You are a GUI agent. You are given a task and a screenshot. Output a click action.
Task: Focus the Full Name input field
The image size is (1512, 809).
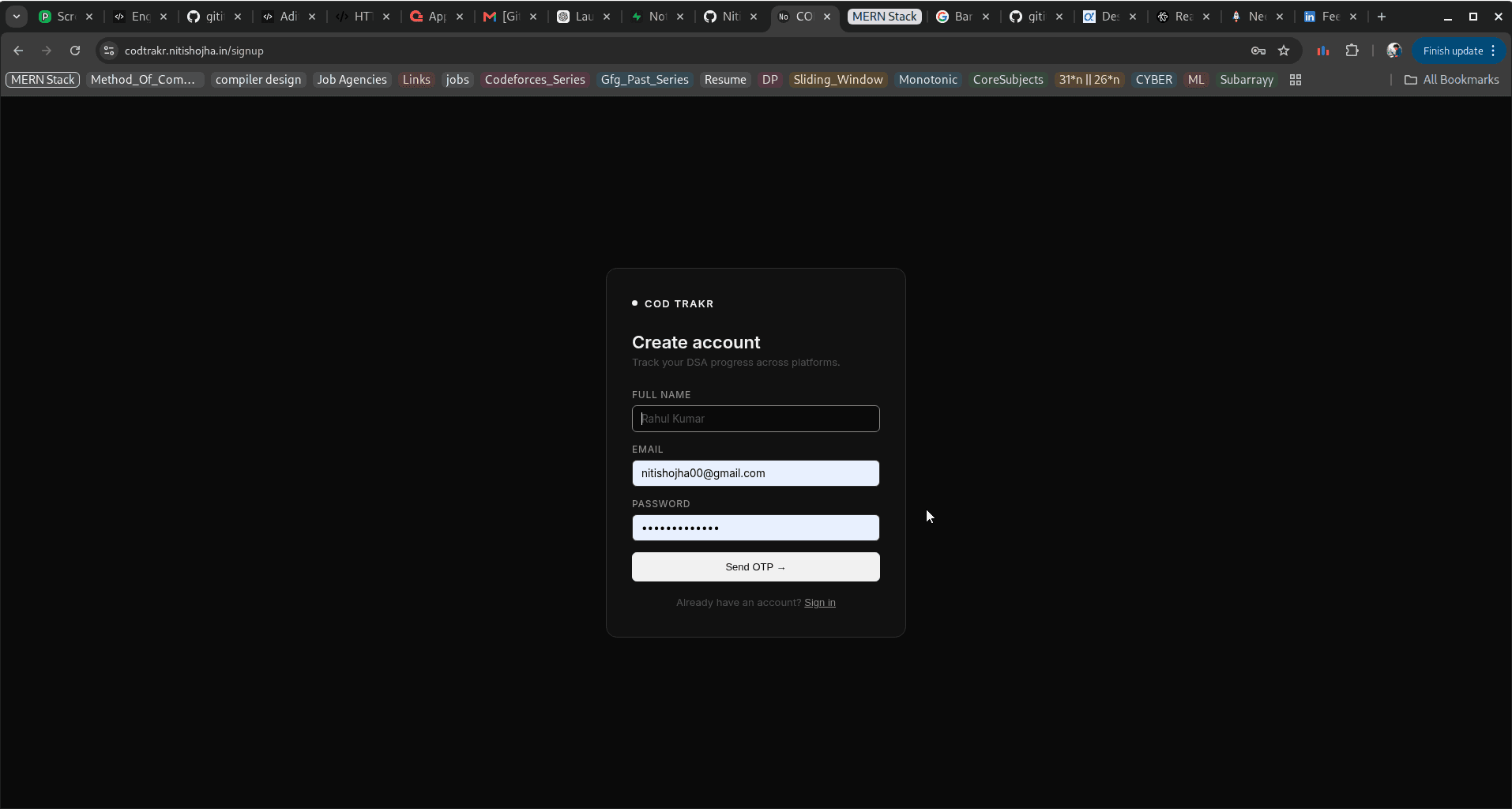tap(756, 419)
